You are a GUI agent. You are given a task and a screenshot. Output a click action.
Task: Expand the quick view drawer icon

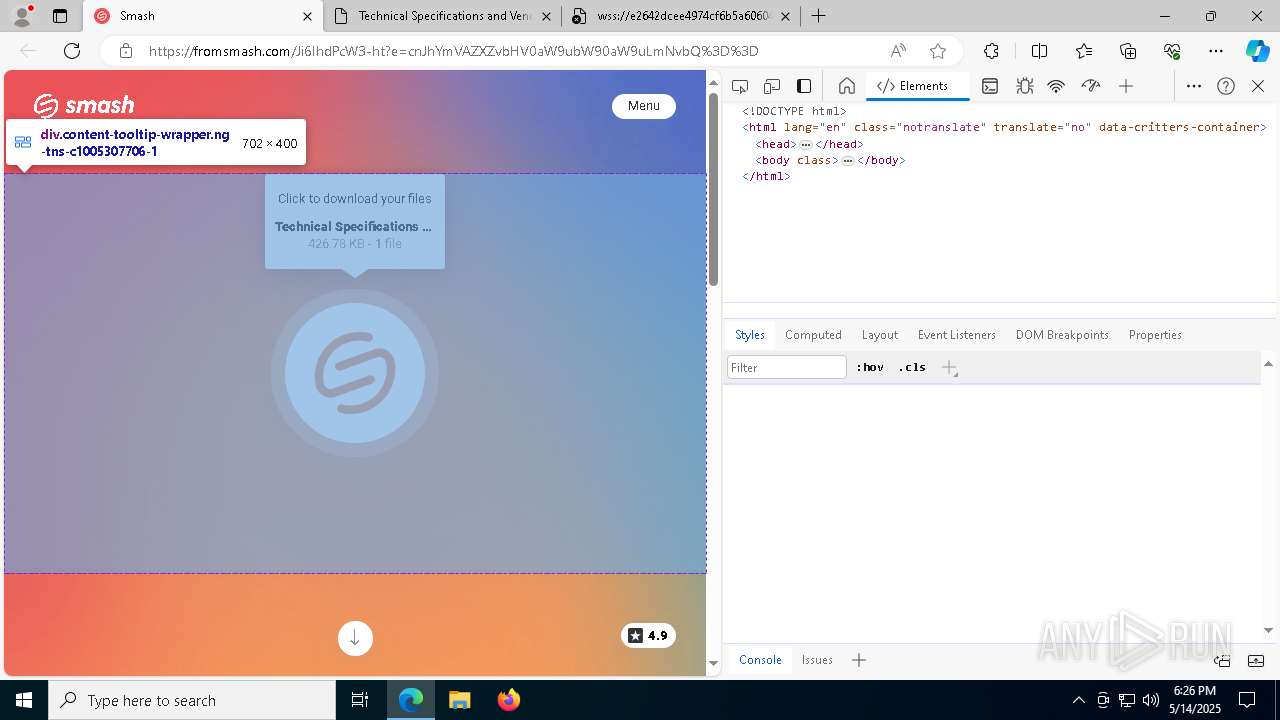[x=1256, y=661]
